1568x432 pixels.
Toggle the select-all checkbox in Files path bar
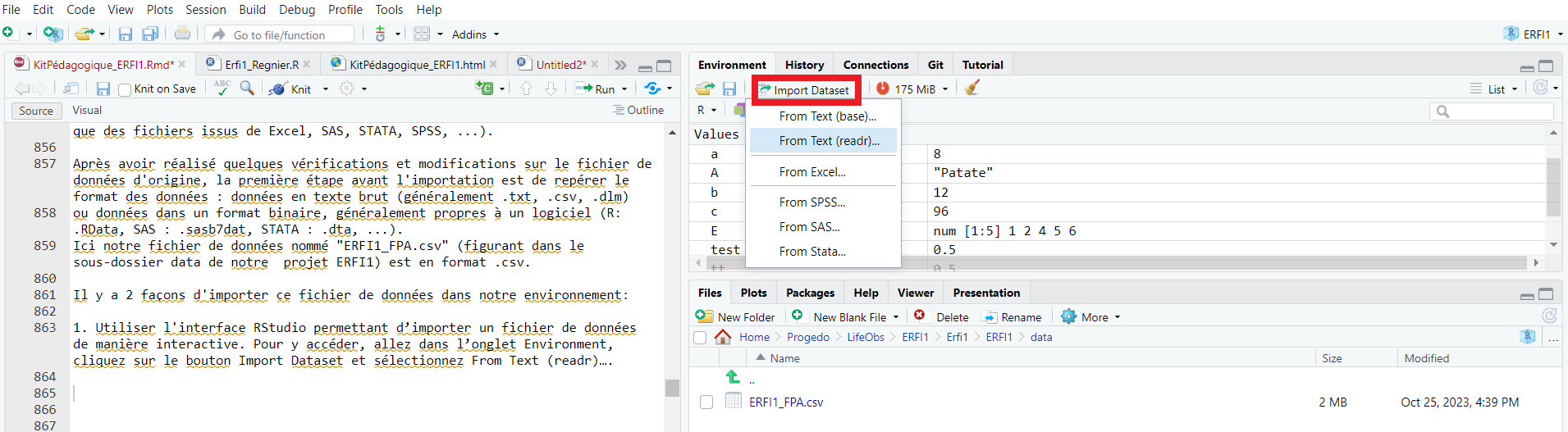(700, 337)
